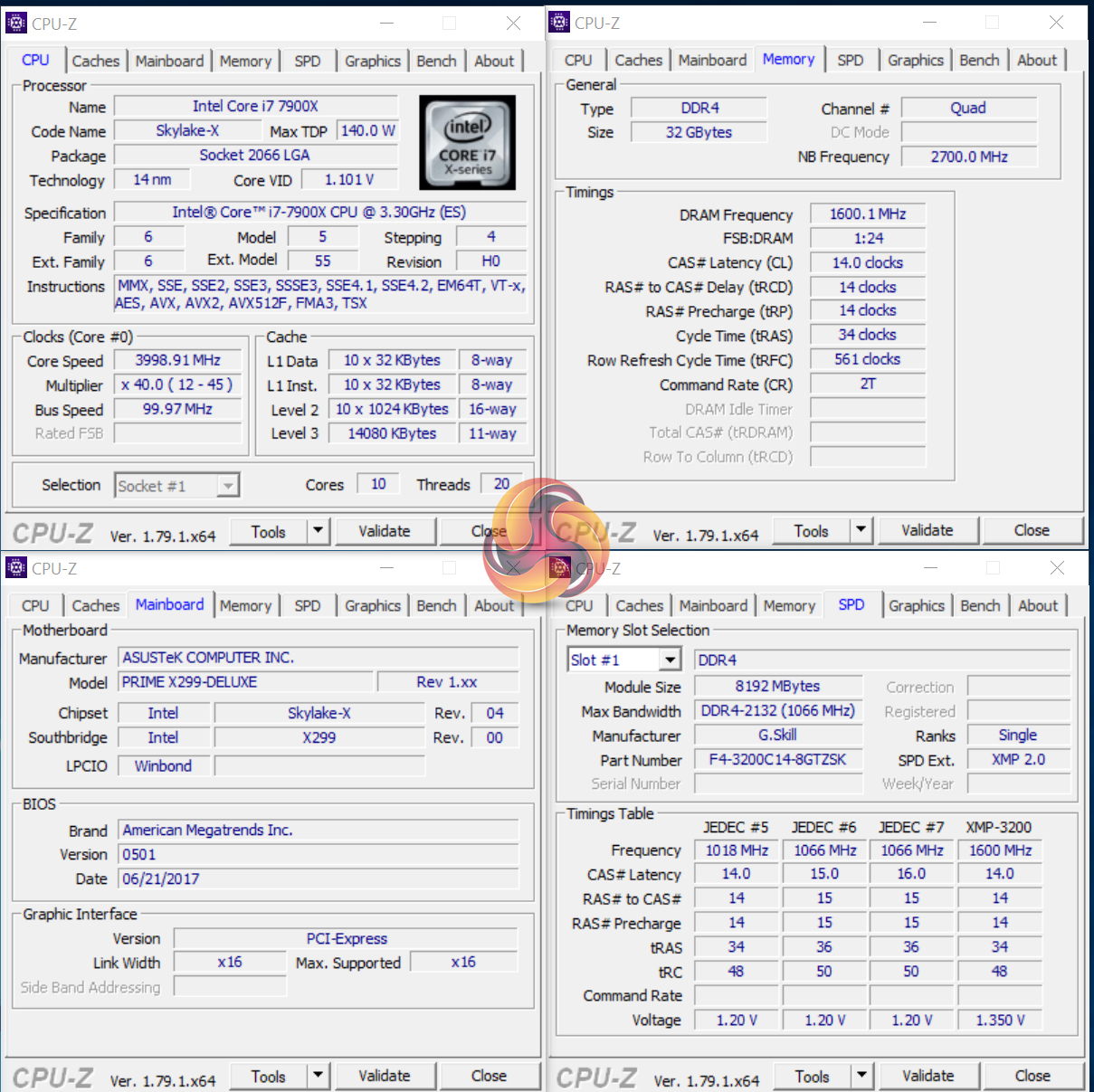This screenshot has height=1092, width=1094.
Task: Click Close button in the Memory window
Action: click(x=1032, y=530)
